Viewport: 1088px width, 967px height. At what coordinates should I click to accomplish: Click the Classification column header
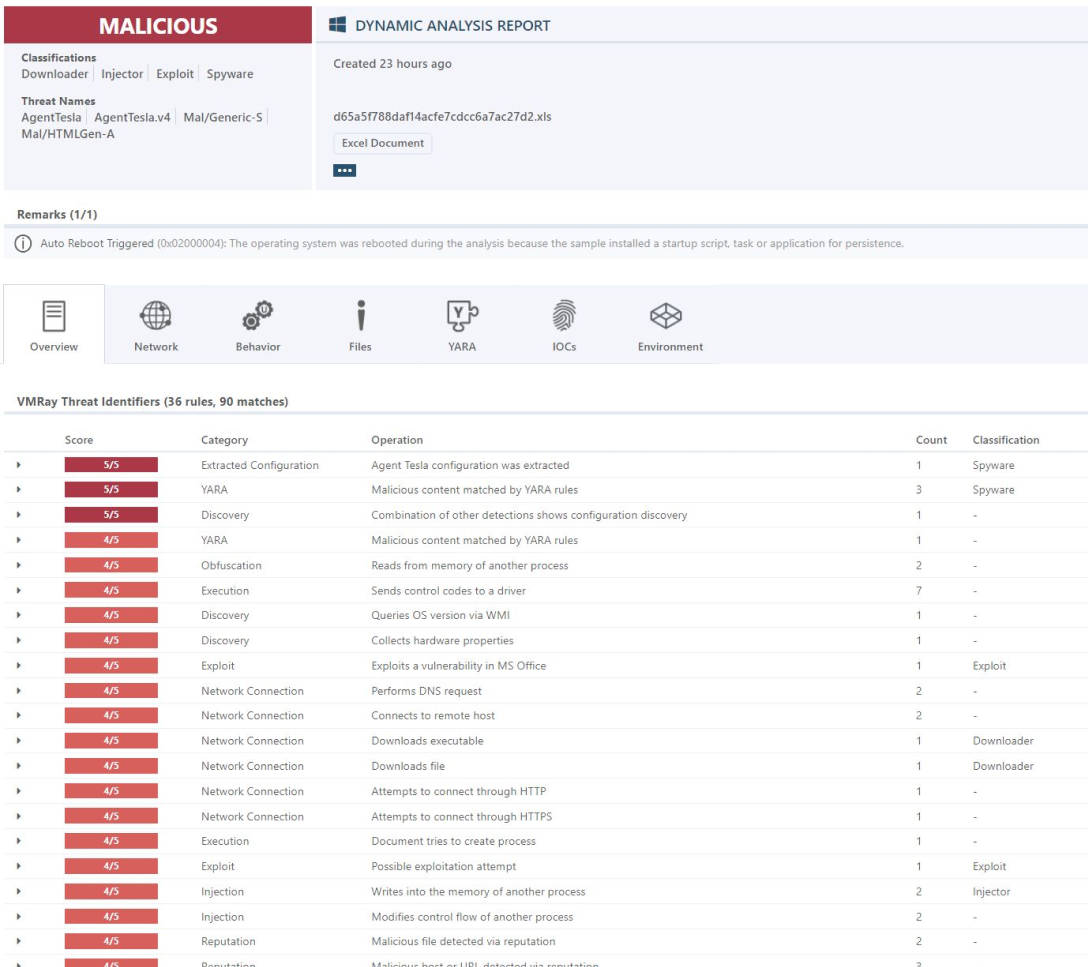(1006, 440)
